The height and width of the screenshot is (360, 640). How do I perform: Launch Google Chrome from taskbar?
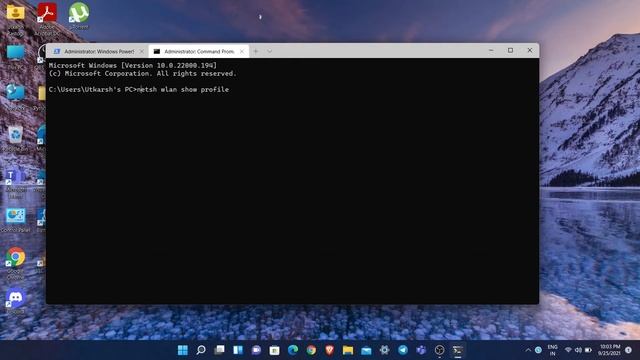311,350
